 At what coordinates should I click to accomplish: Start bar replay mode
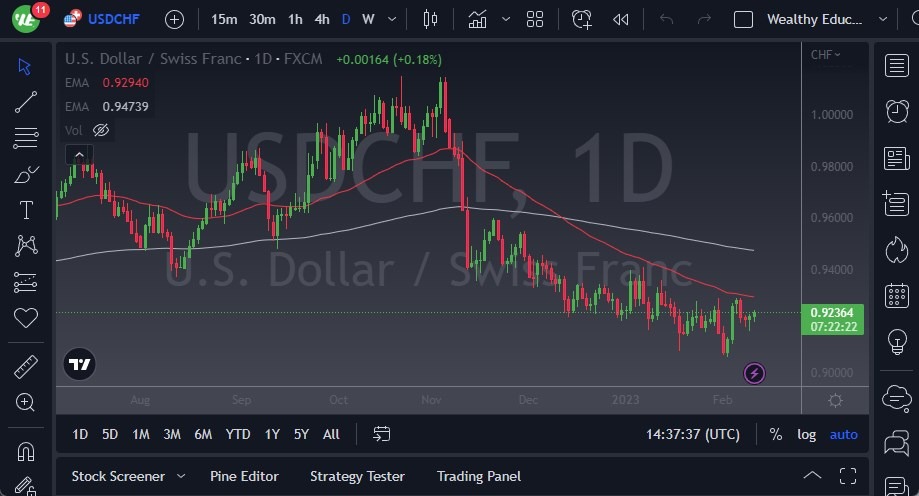pos(621,20)
